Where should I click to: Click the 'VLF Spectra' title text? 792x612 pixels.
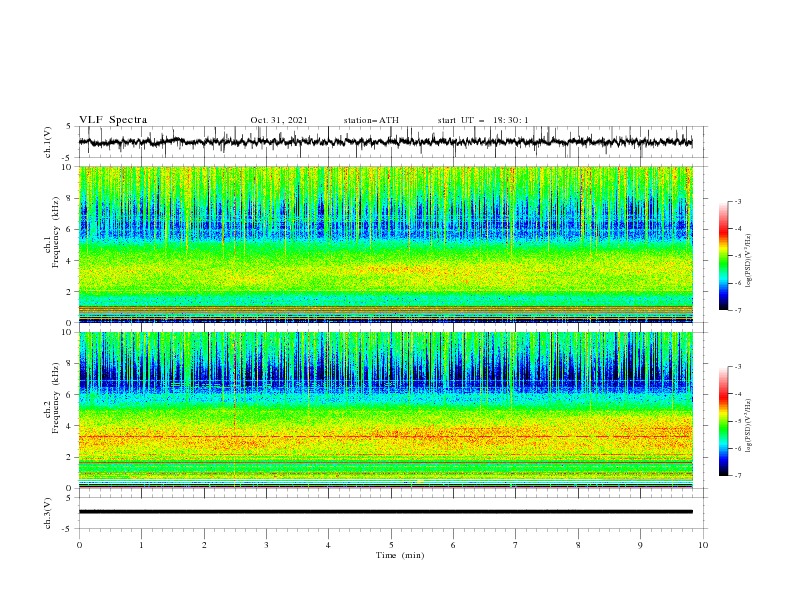point(113,120)
